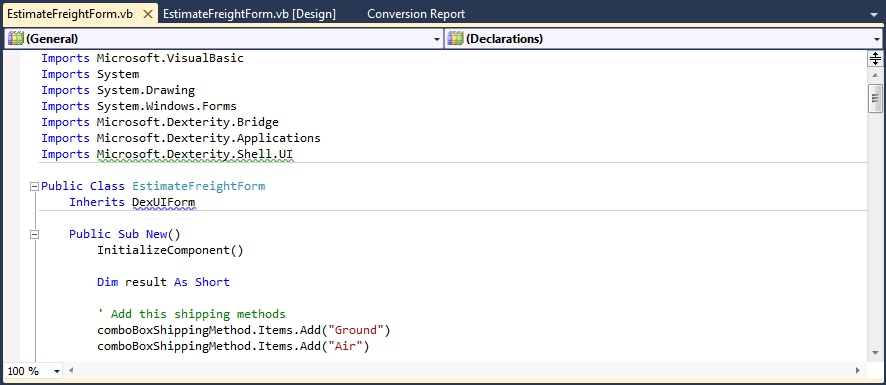Click the horizontal scrollbar left arrow
The height and width of the screenshot is (385, 886).
(x=71, y=371)
